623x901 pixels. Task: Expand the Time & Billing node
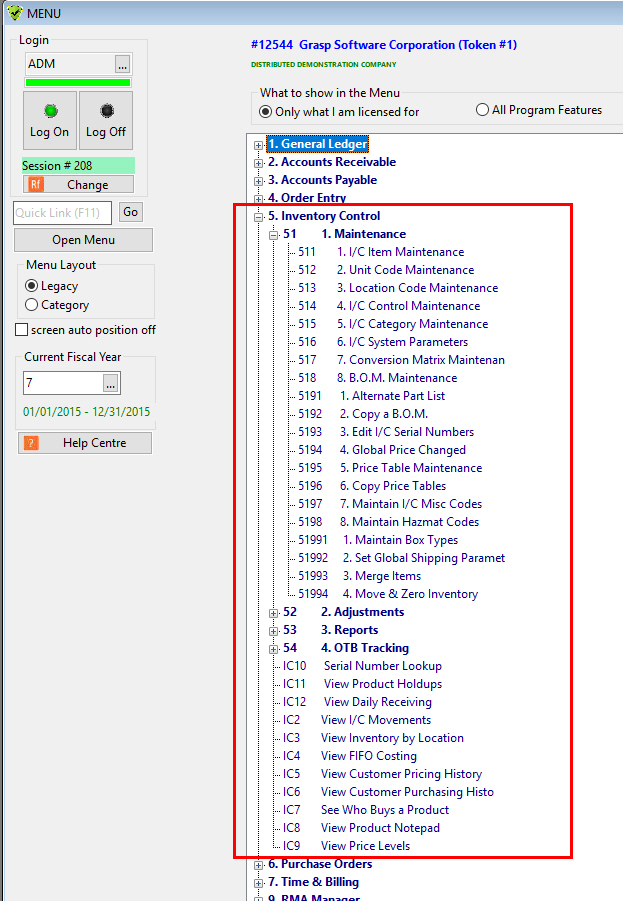point(259,883)
